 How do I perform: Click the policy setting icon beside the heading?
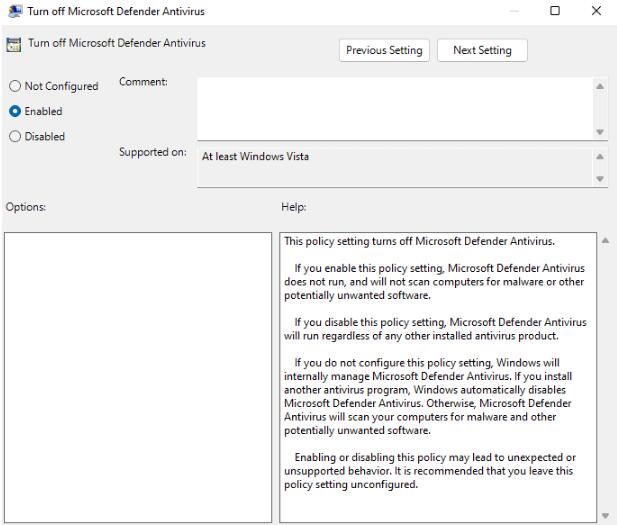(x=13, y=45)
